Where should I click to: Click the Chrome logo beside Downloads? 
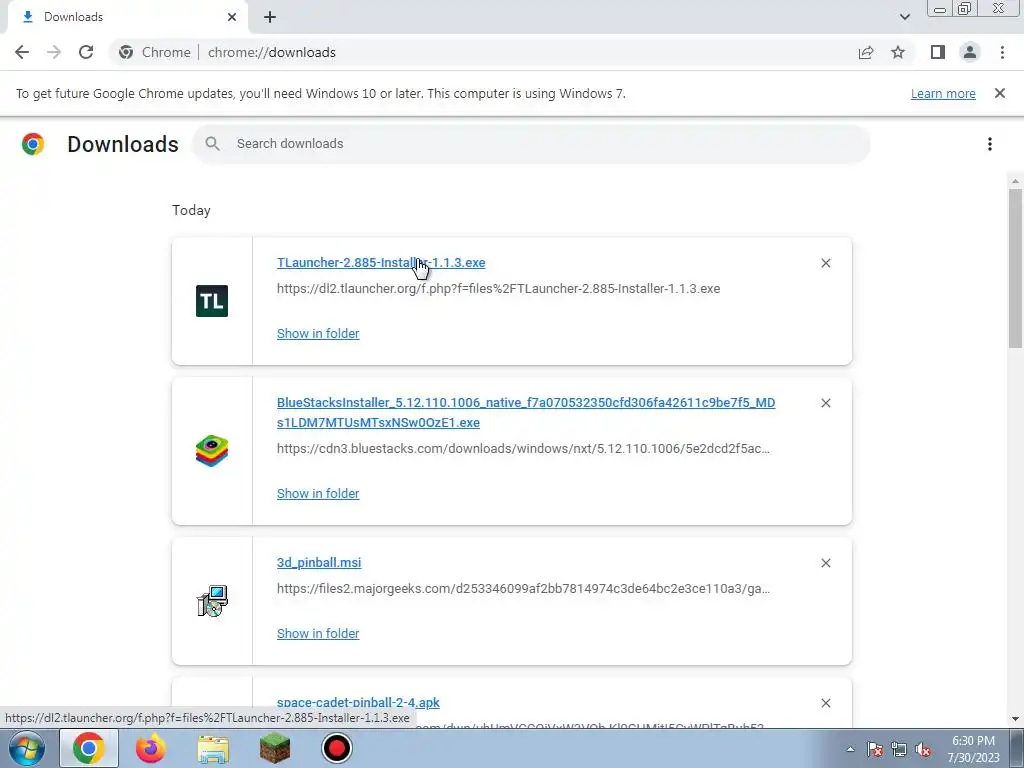pyautogui.click(x=33, y=144)
